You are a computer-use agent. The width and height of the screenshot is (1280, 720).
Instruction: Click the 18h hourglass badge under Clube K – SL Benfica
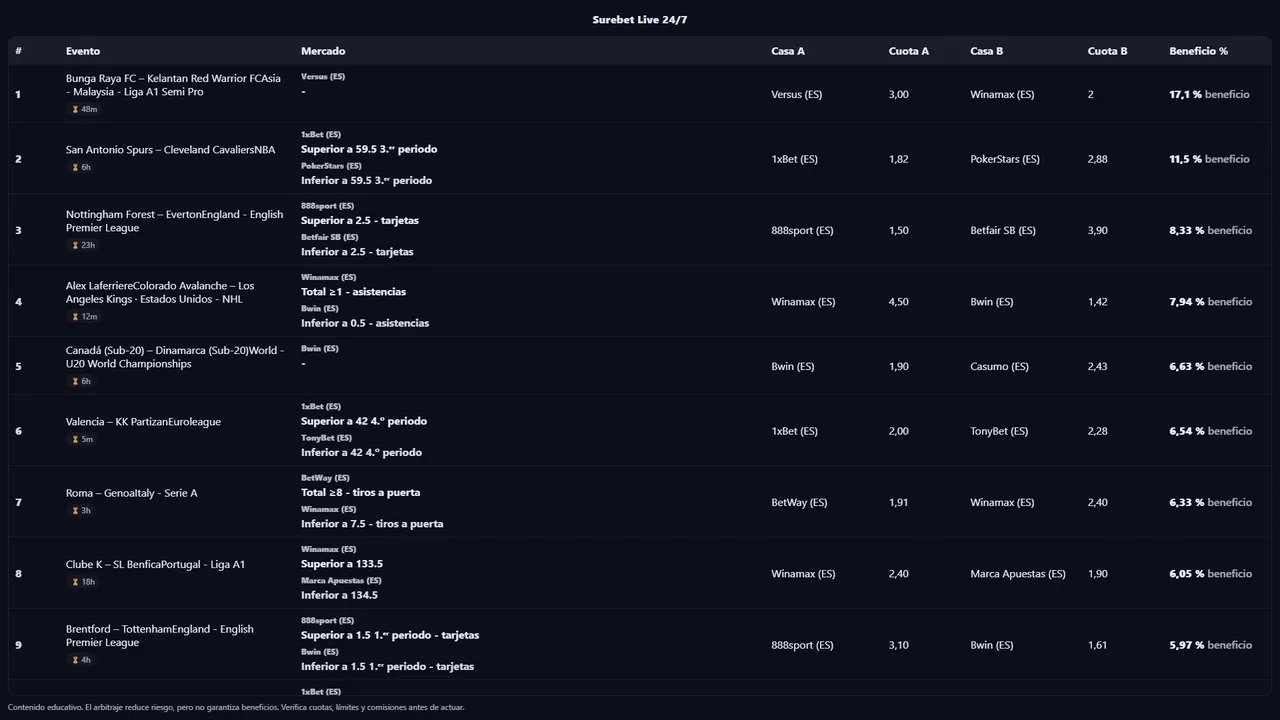click(84, 582)
